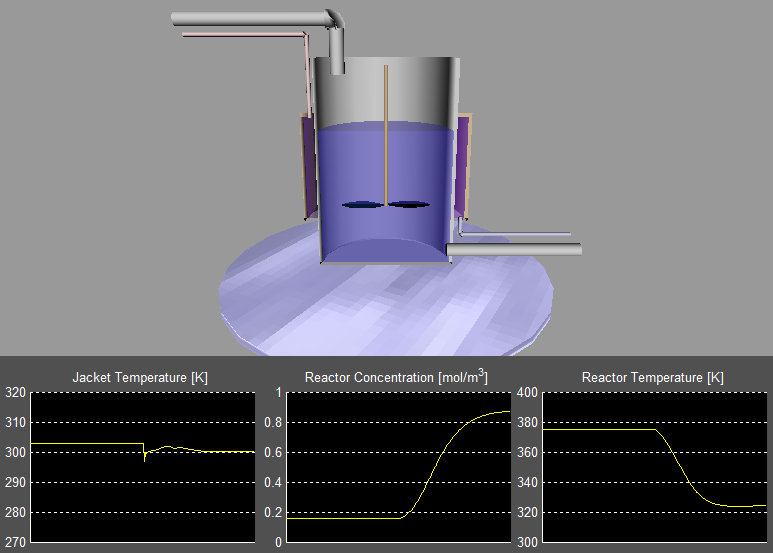Click the 400 label on Reactor Temperature axis
Screen dimensions: 773x553
click(527, 392)
